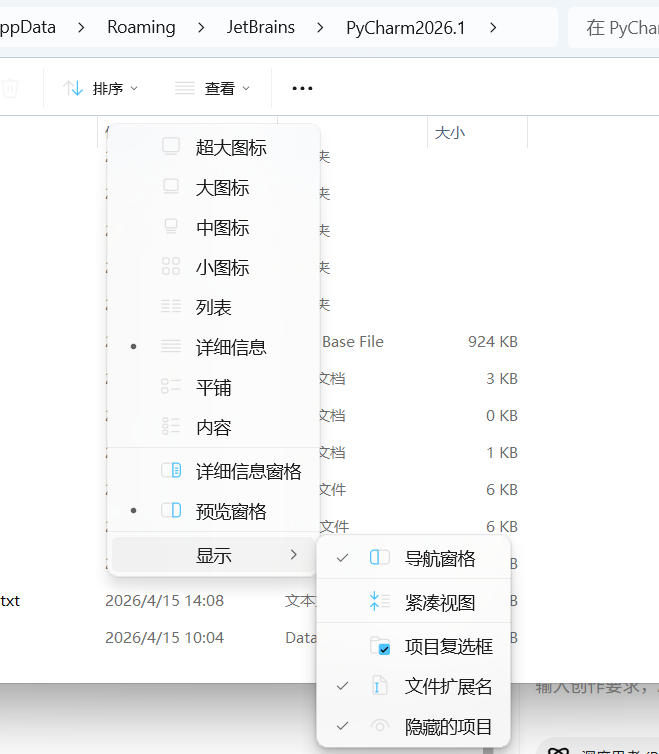This screenshot has width=659, height=754.
Task: Click the JetBrains breadcrumb segment
Action: pyautogui.click(x=261, y=27)
